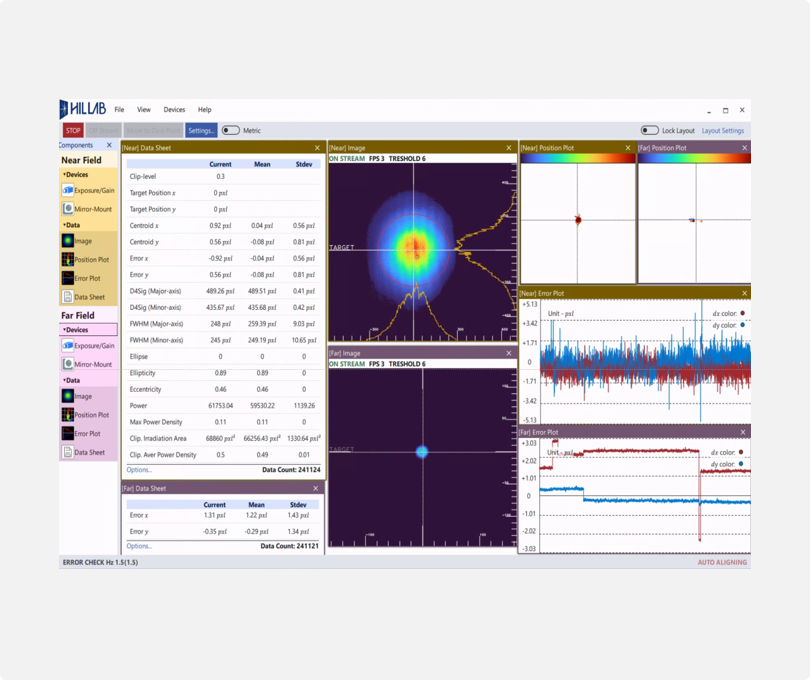The width and height of the screenshot is (810, 680).
Task: Collapse the Far Field Devices section
Action: pyautogui.click(x=70, y=330)
